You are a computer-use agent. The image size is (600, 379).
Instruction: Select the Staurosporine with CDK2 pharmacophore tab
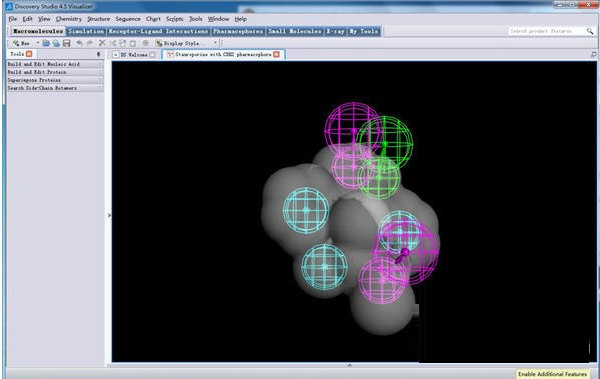223,55
